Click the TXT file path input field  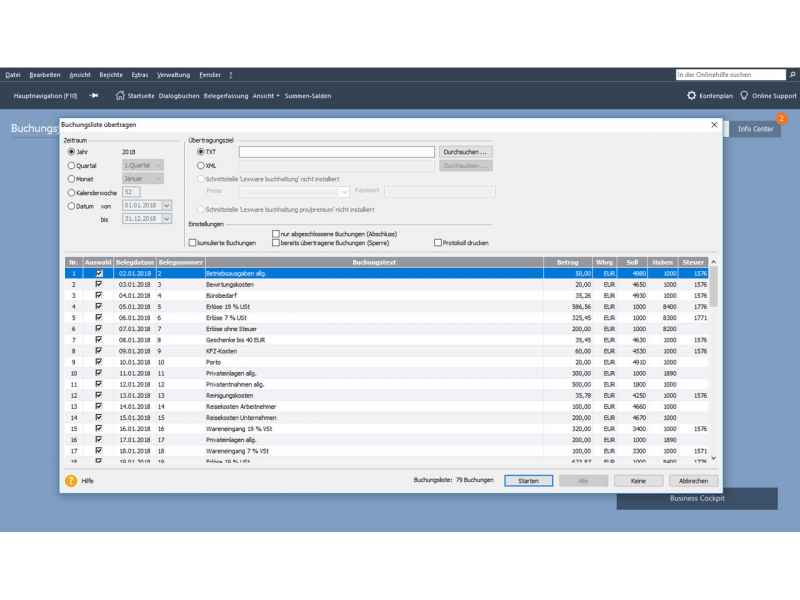[336, 152]
